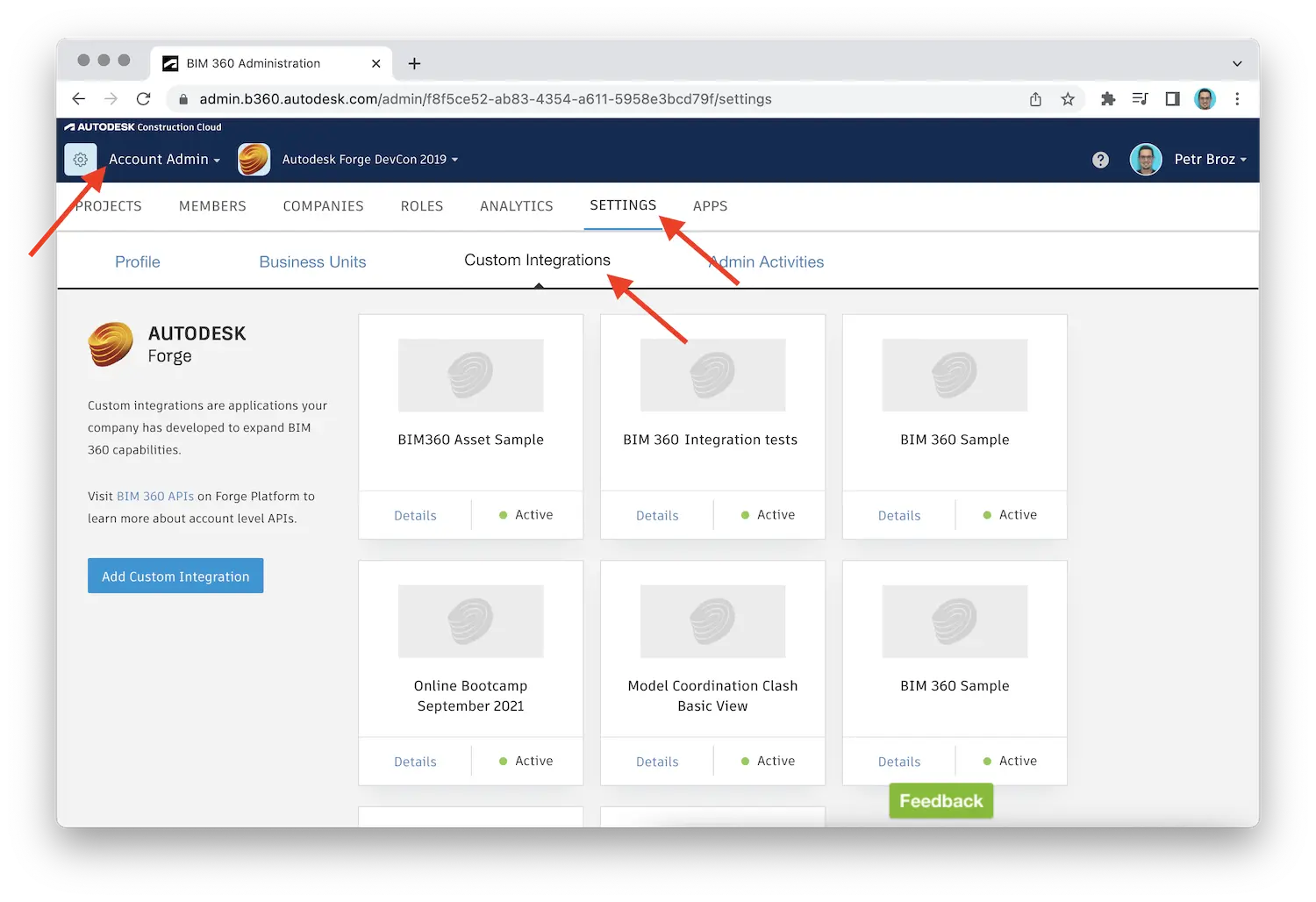Viewport: 1316px width, 902px height.
Task: Reload the page with the refresh icon
Action: pos(144,99)
